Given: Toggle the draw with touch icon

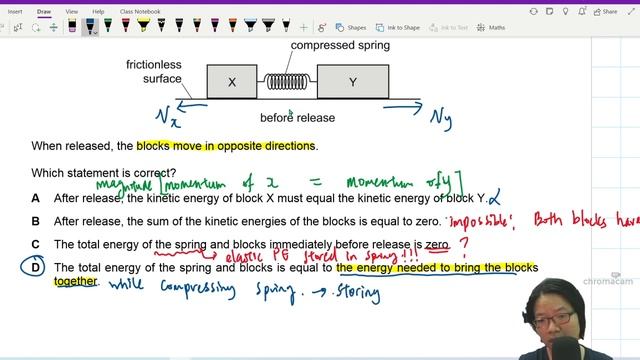Looking at the screenshot, I should [x=322, y=27].
